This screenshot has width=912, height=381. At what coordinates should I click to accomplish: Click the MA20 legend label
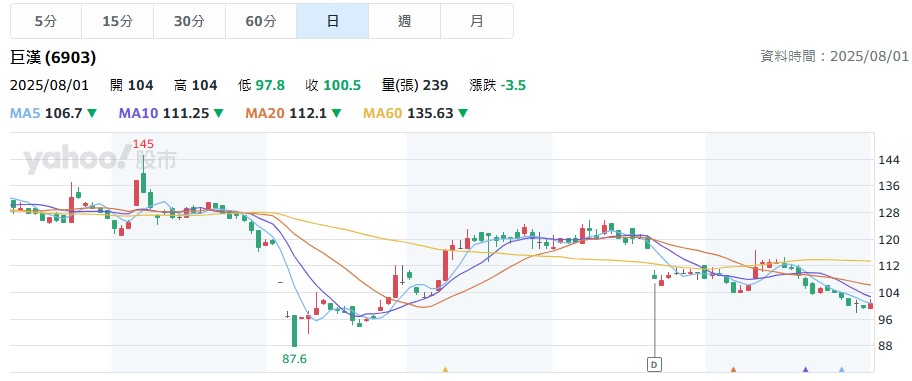click(265, 113)
